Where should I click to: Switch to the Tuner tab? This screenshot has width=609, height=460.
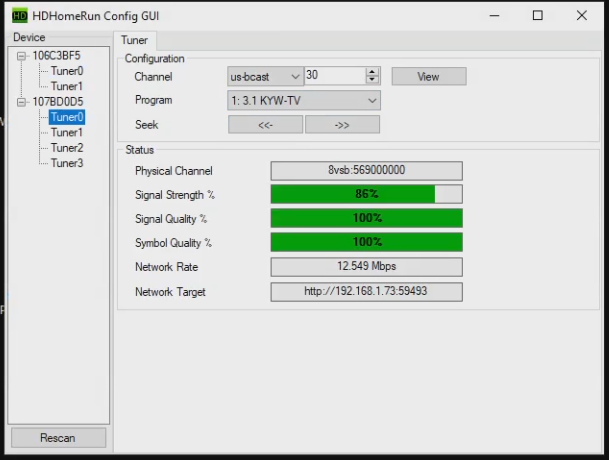point(134,40)
